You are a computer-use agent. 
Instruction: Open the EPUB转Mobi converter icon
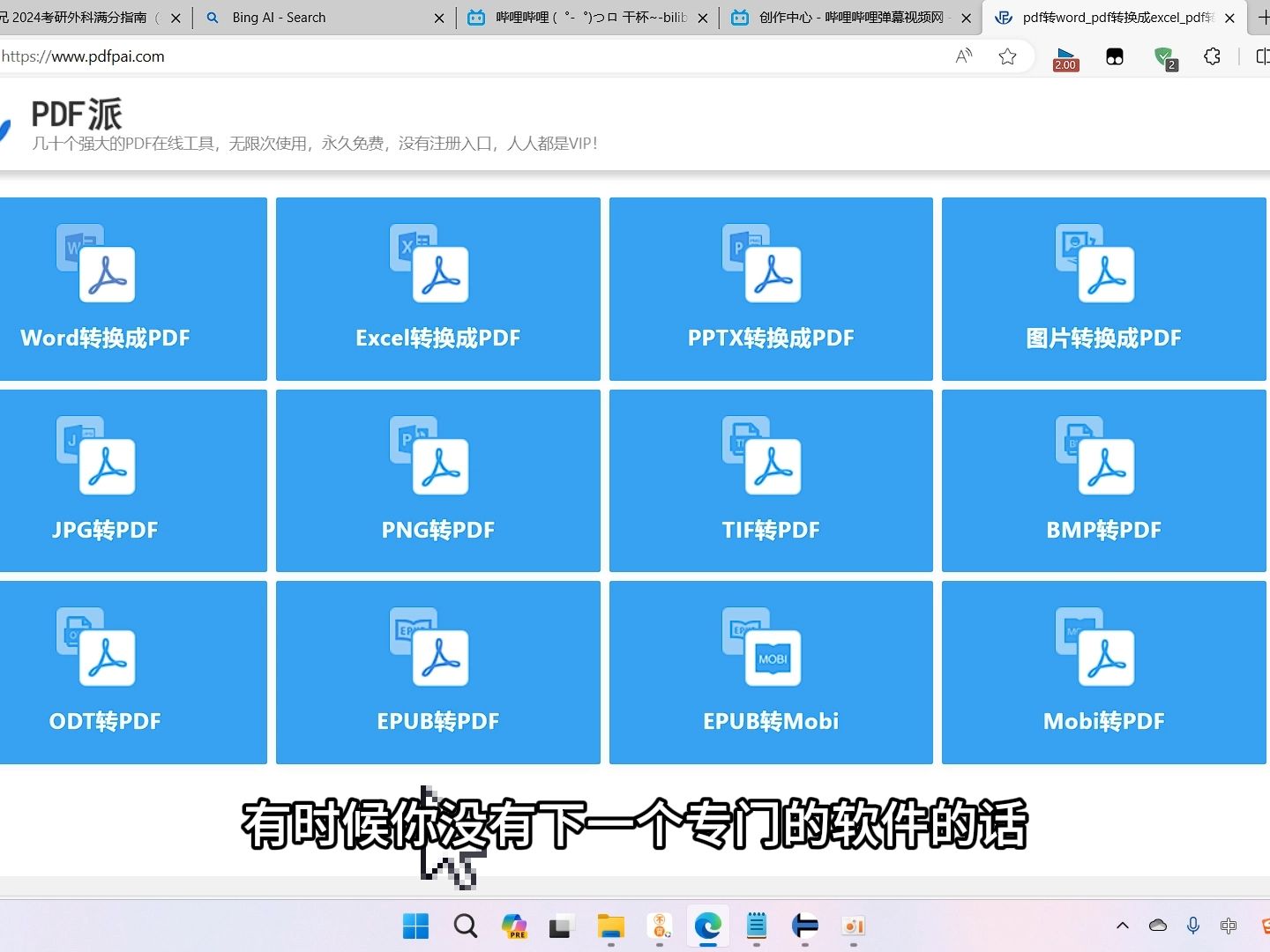pos(762,647)
